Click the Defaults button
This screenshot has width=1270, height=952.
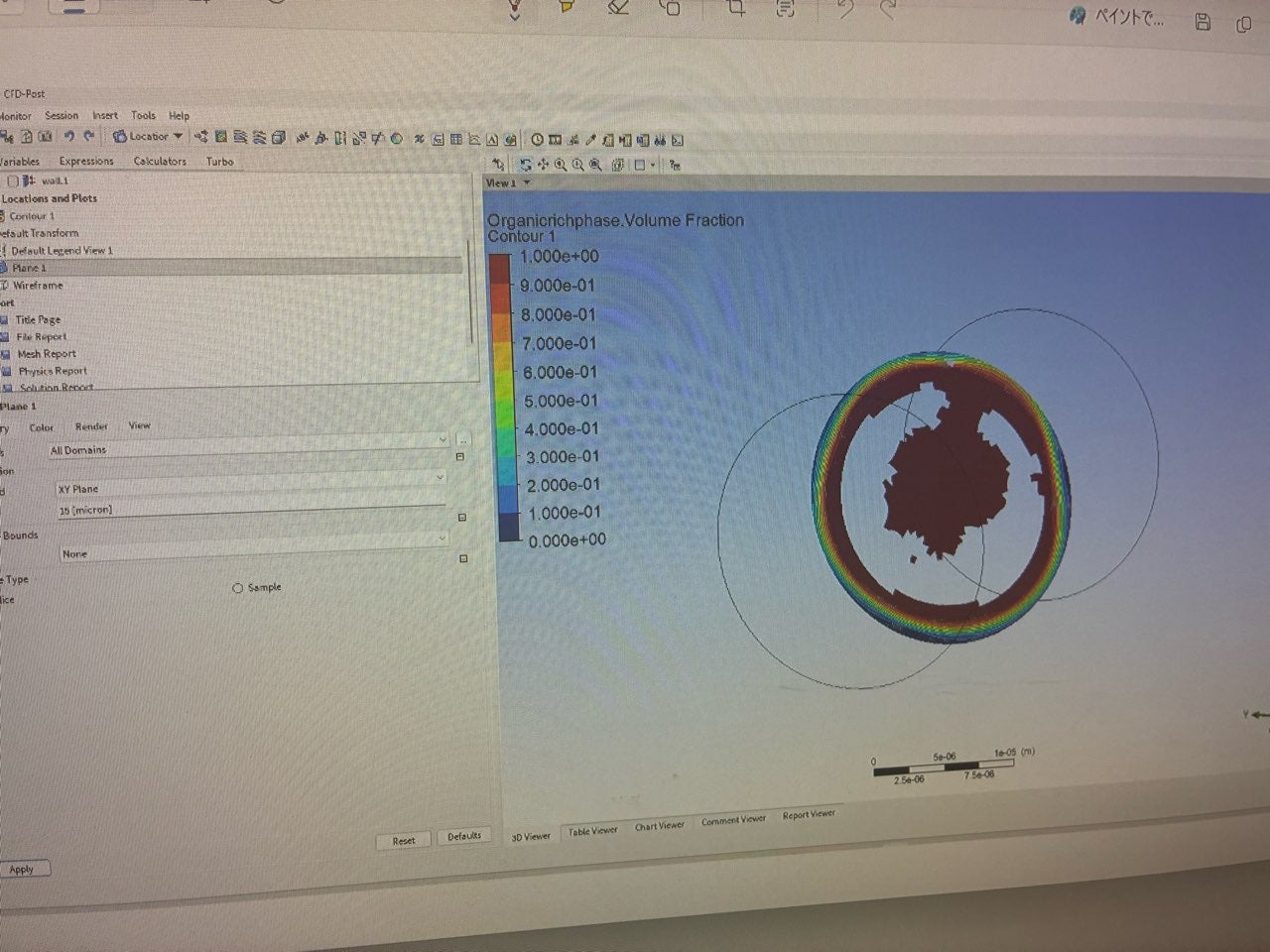[463, 836]
